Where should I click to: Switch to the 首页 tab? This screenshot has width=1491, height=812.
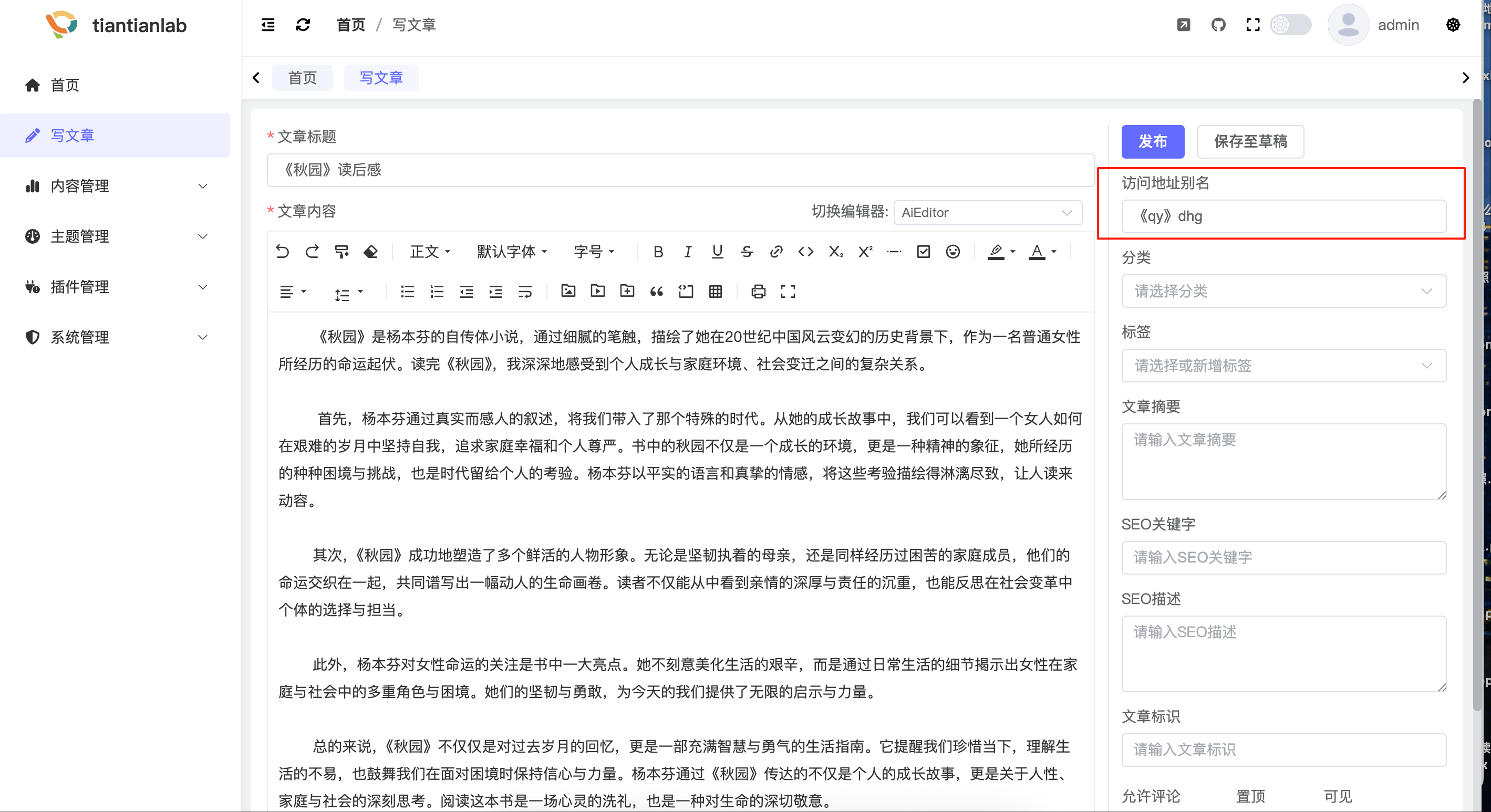tap(303, 78)
